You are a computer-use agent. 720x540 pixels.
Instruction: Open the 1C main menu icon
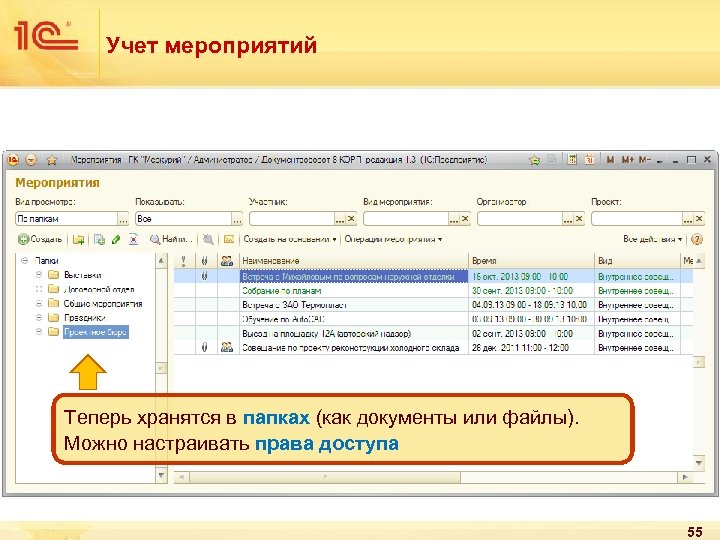13,160
